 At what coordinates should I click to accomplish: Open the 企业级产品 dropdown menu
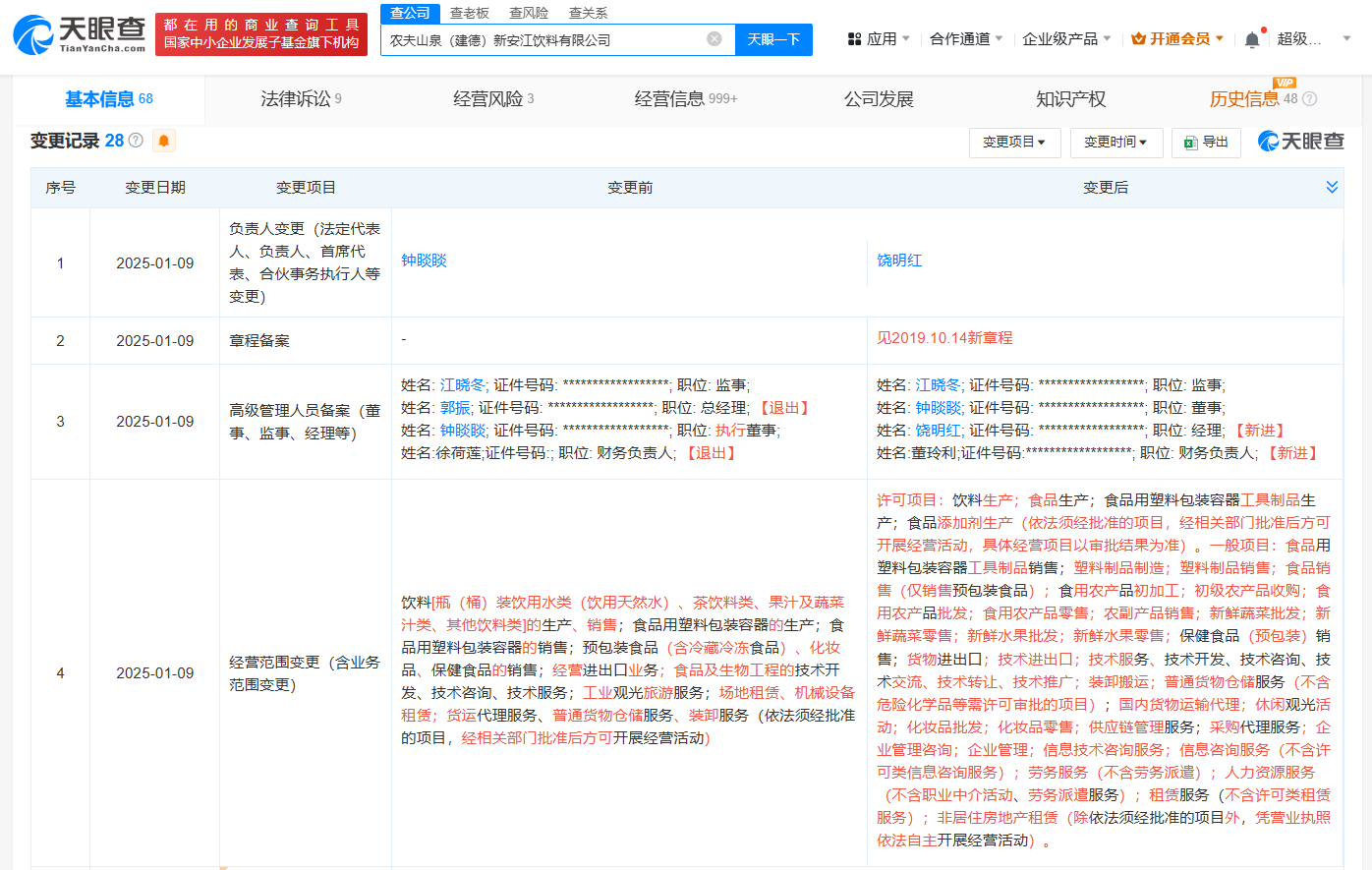point(1066,39)
